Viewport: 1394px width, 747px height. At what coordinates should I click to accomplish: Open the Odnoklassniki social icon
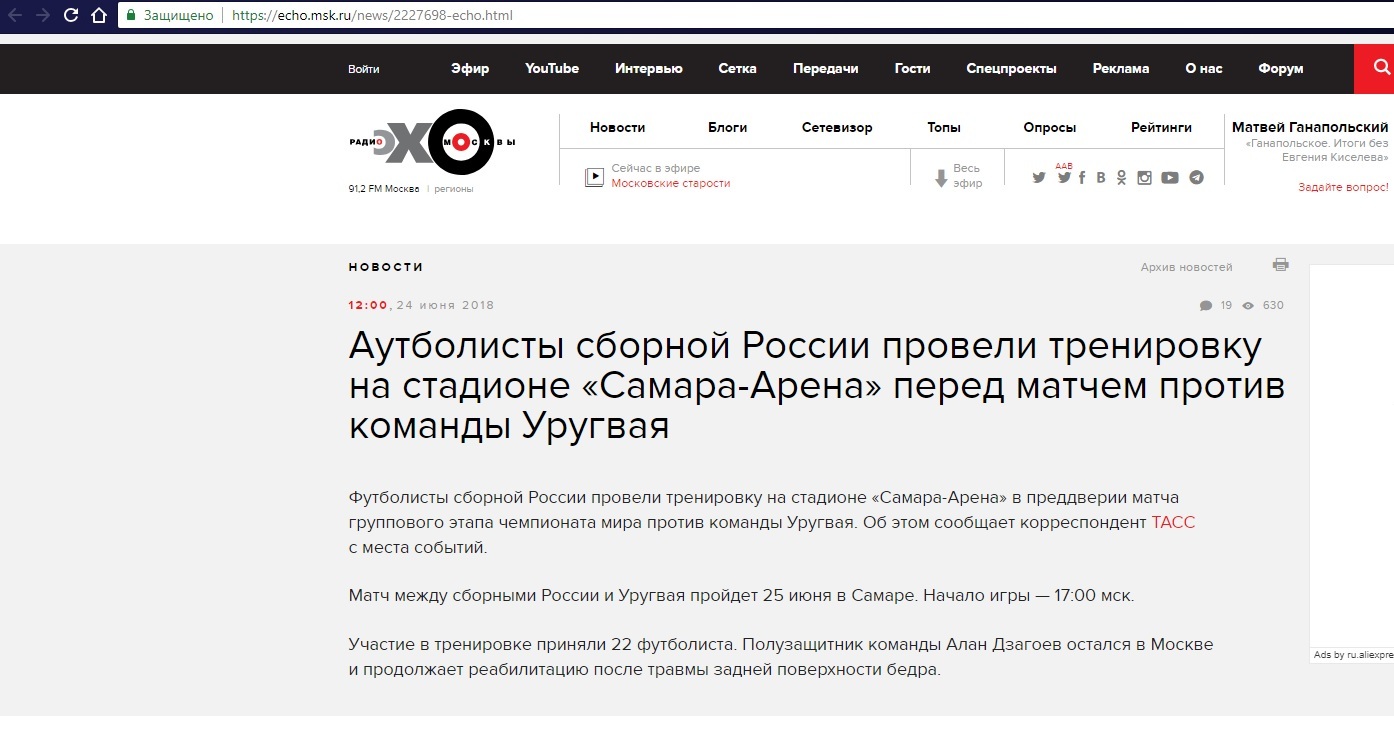pos(1121,178)
